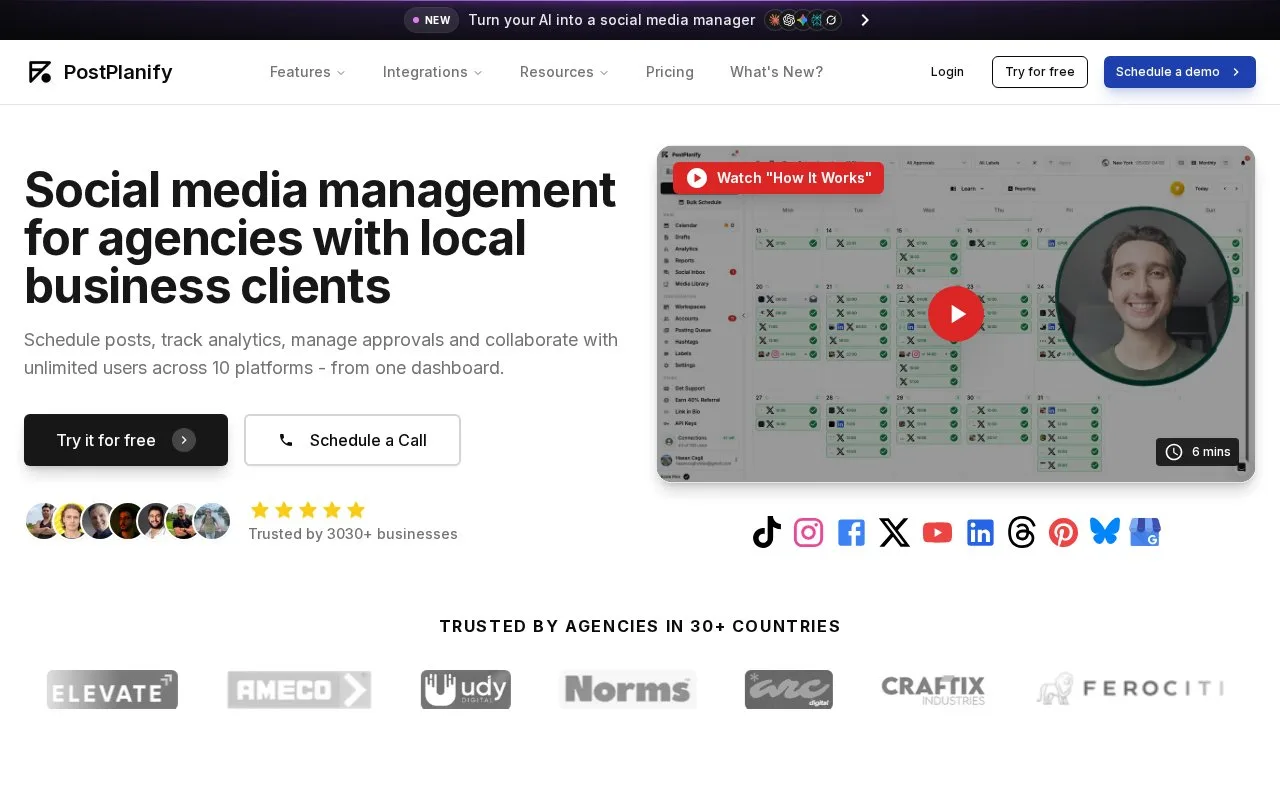Viewport: 1280px width, 800px height.
Task: Click the ELEVATE agency logo
Action: point(112,690)
